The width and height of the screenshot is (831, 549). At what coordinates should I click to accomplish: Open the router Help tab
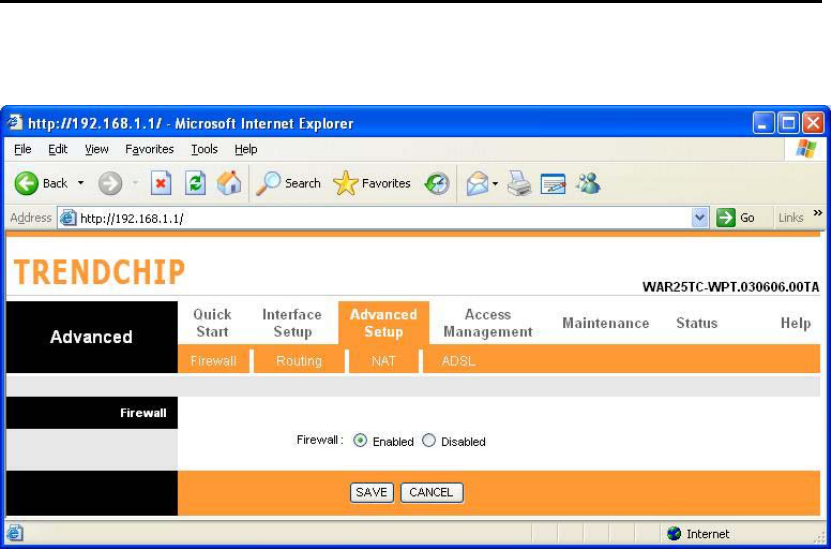(795, 323)
